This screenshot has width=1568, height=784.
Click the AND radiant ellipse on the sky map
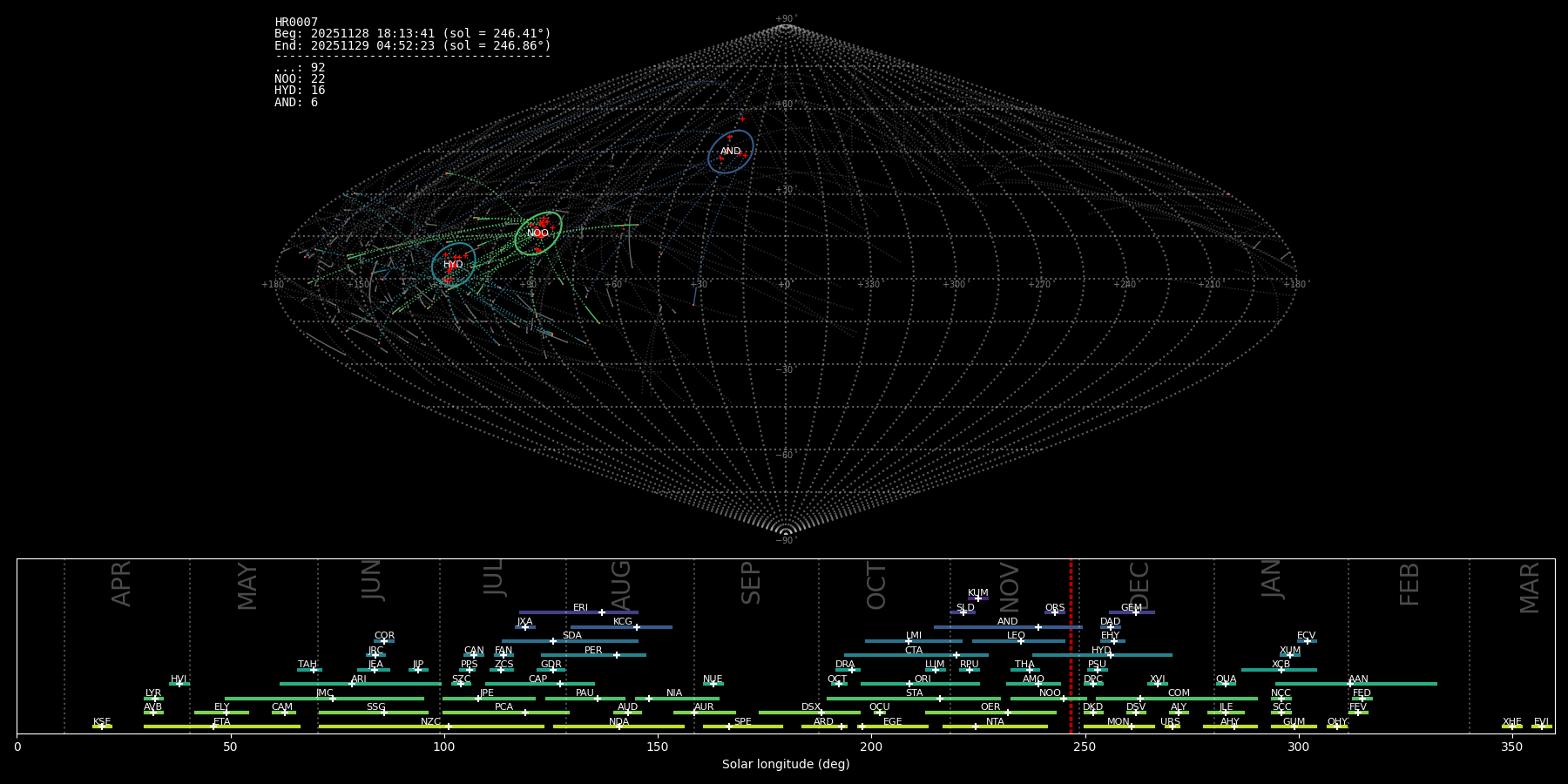tap(730, 151)
